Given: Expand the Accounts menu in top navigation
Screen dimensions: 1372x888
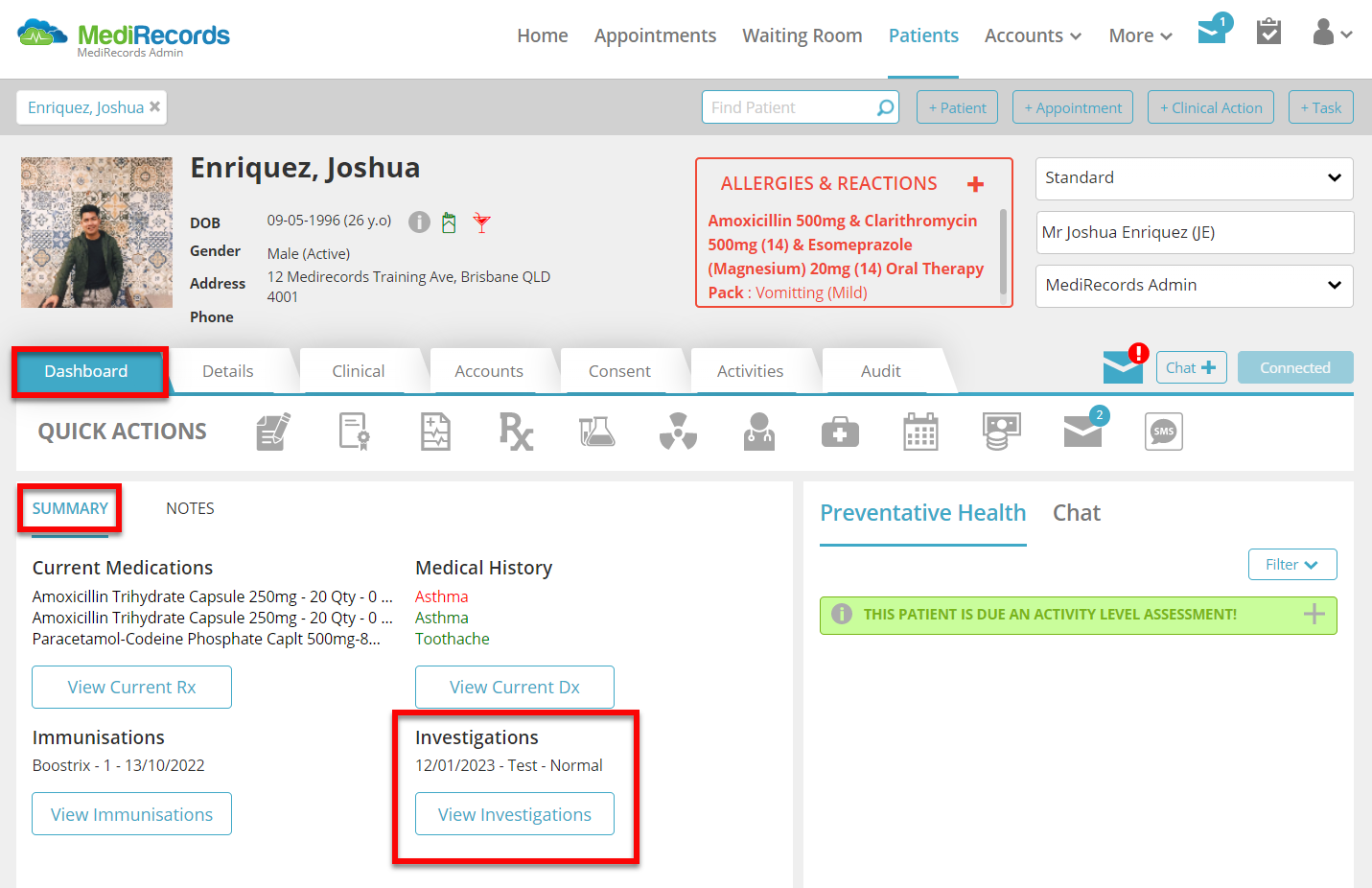Looking at the screenshot, I should pyautogui.click(x=1033, y=35).
